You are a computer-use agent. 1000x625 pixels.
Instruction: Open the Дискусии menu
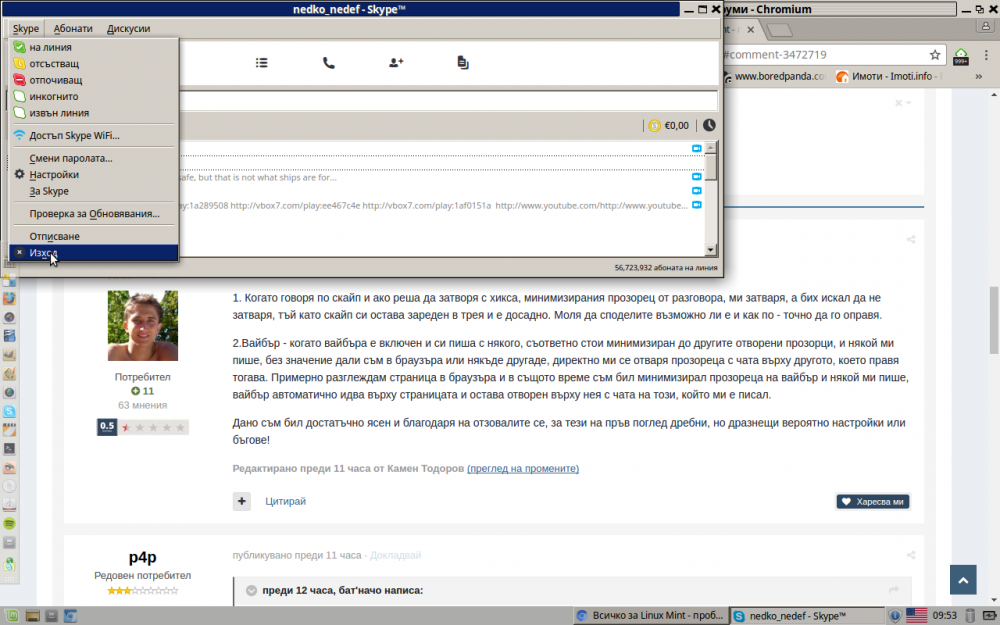pyautogui.click(x=129, y=29)
